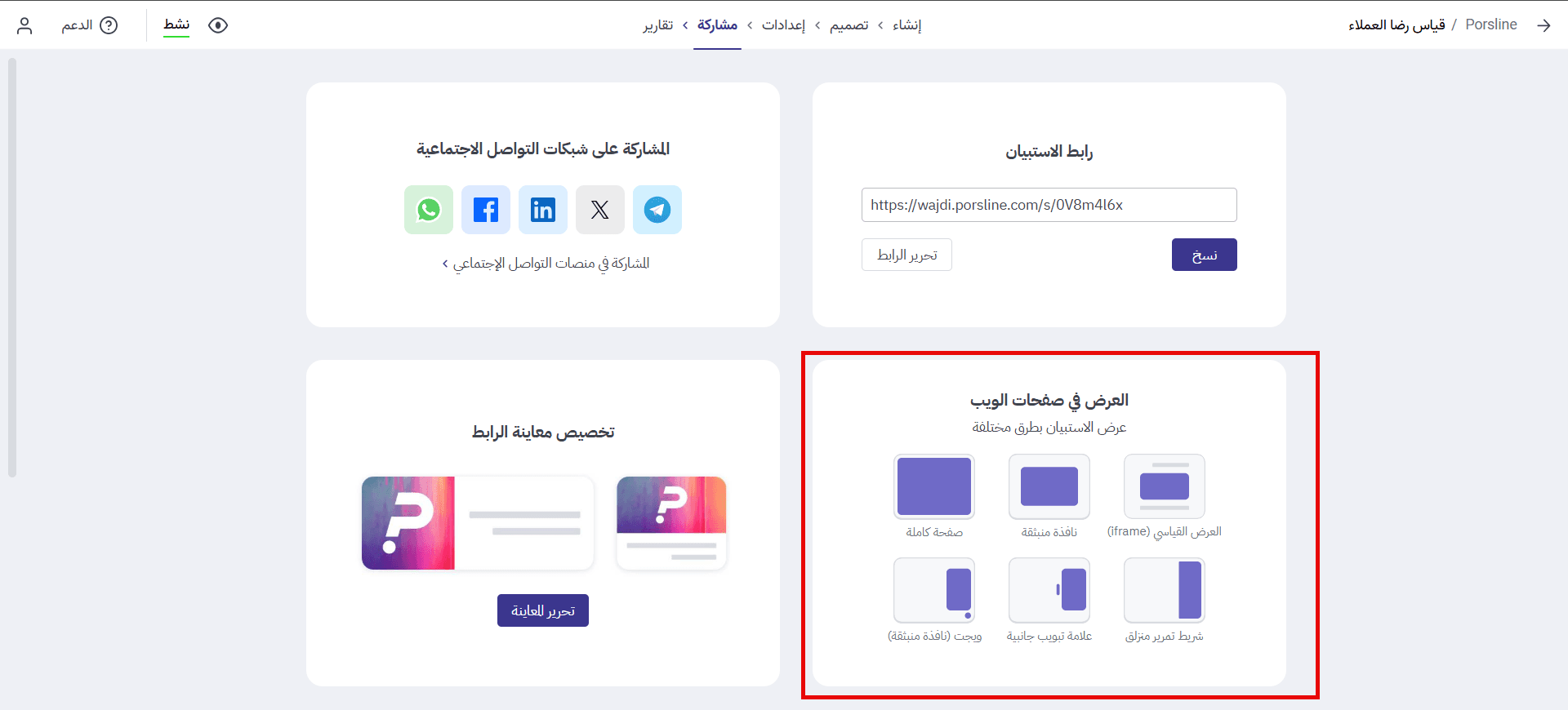The height and width of the screenshot is (710, 1568).
Task: Click the back arrow next to Porsline
Action: [x=1543, y=25]
